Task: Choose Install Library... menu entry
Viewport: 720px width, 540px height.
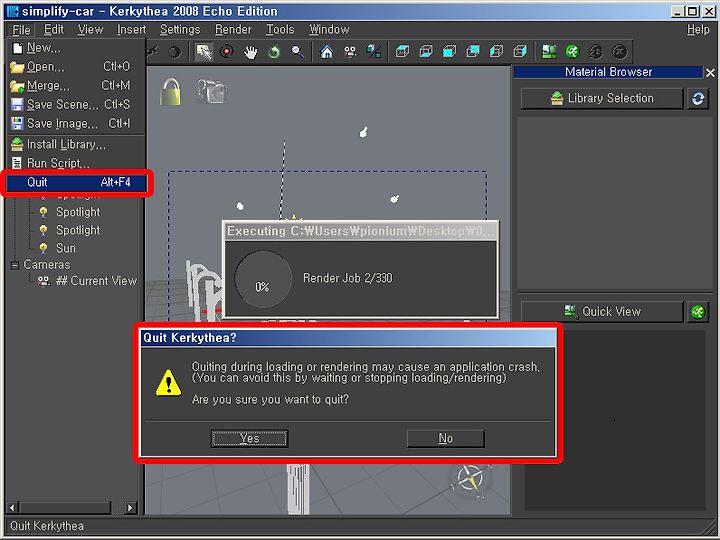Action: point(76,145)
